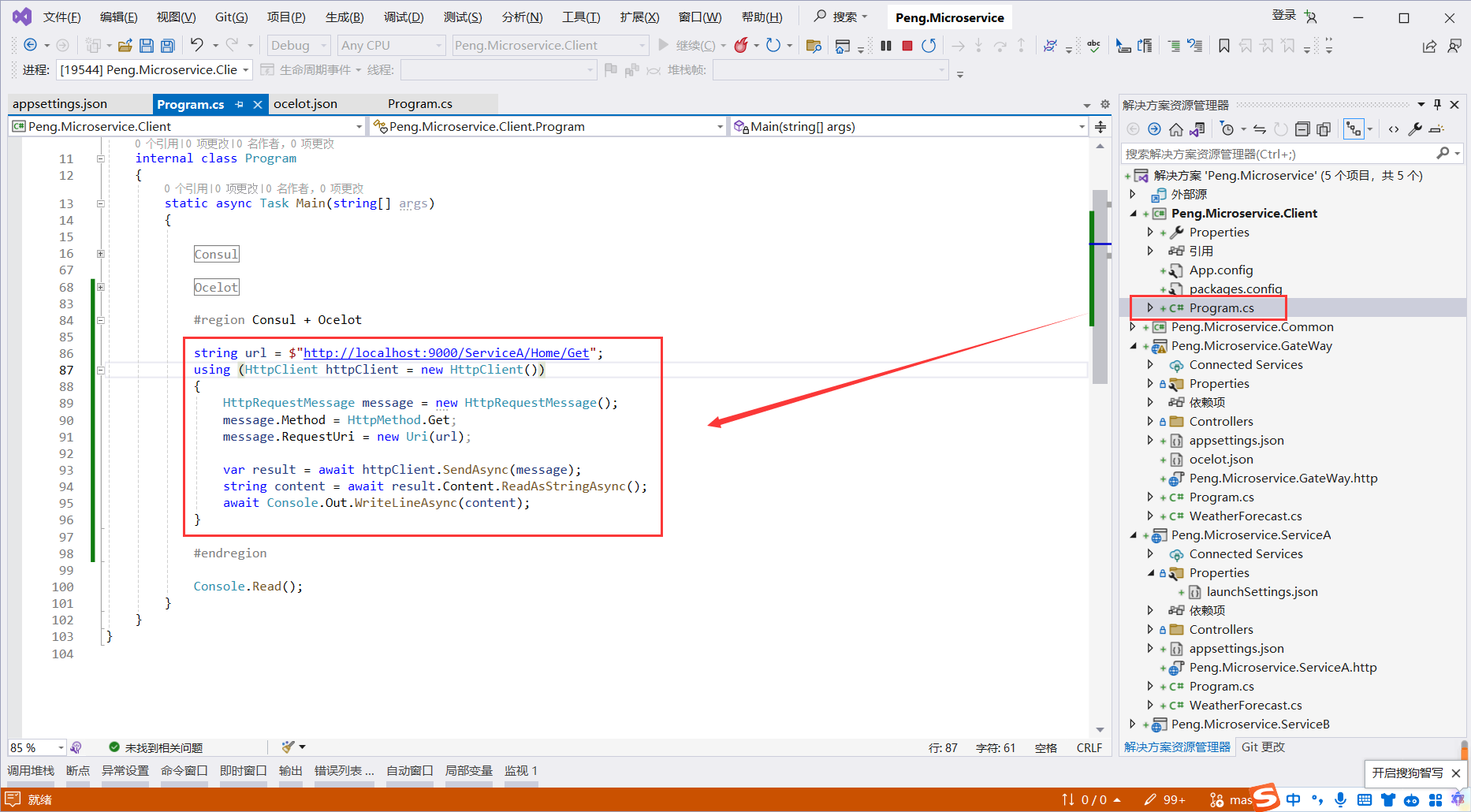Click the code cleanup broom icon
The width and height of the screenshot is (1471, 812).
[288, 747]
